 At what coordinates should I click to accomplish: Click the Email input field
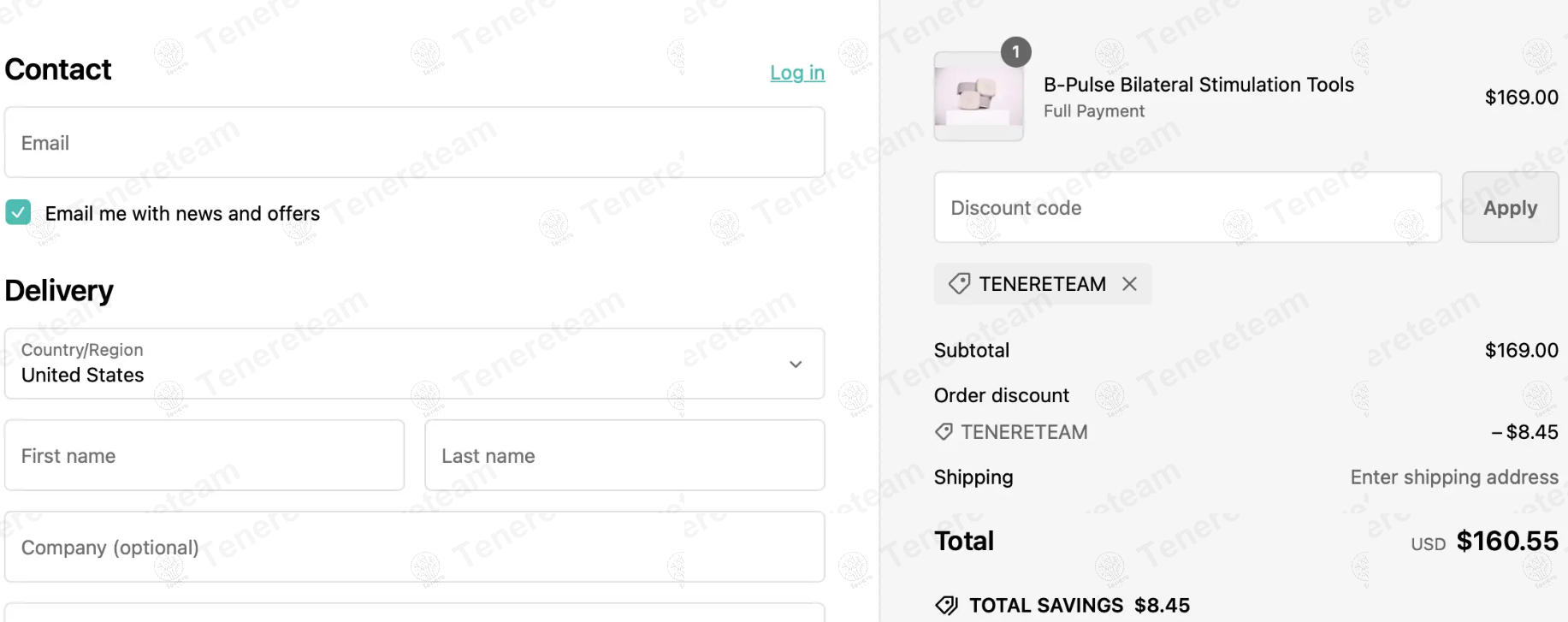414,143
